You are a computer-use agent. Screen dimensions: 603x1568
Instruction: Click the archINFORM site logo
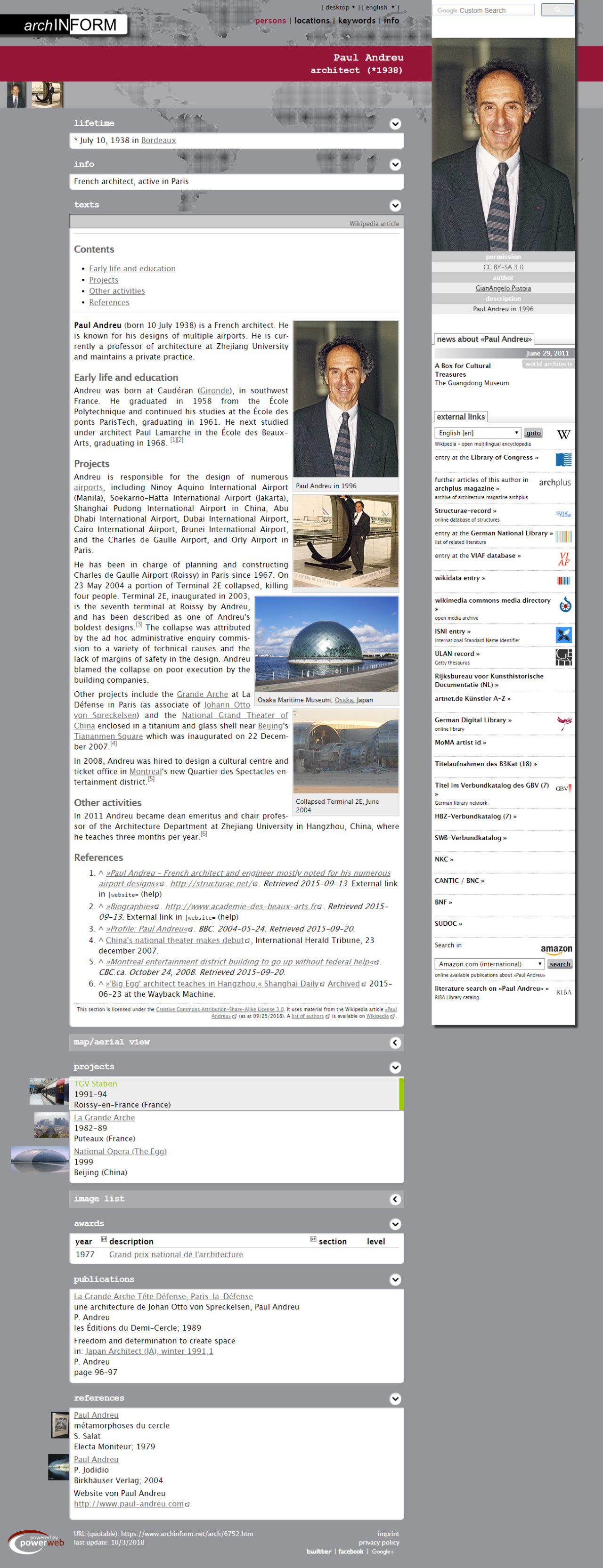[64, 25]
